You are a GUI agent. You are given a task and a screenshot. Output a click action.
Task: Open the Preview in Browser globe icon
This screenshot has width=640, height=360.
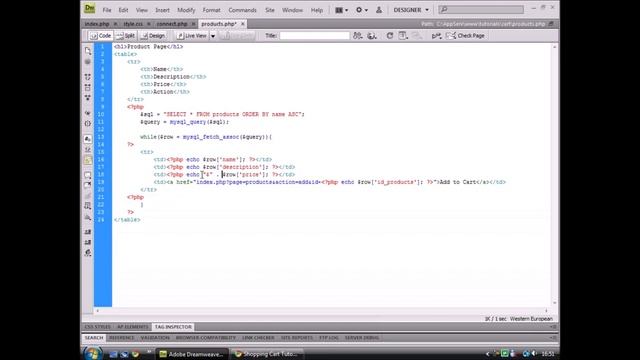pyautogui.click(x=372, y=36)
